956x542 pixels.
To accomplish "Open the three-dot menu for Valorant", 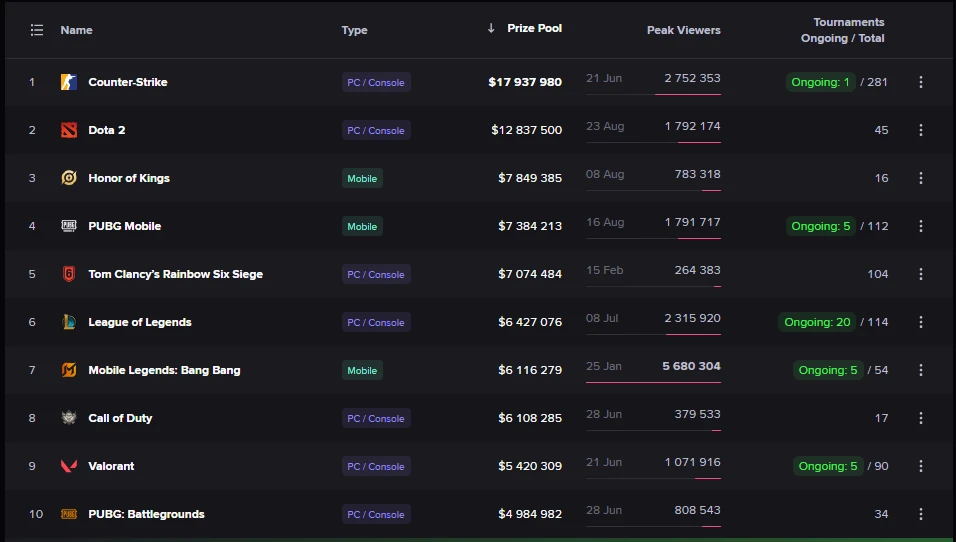I will click(921, 466).
